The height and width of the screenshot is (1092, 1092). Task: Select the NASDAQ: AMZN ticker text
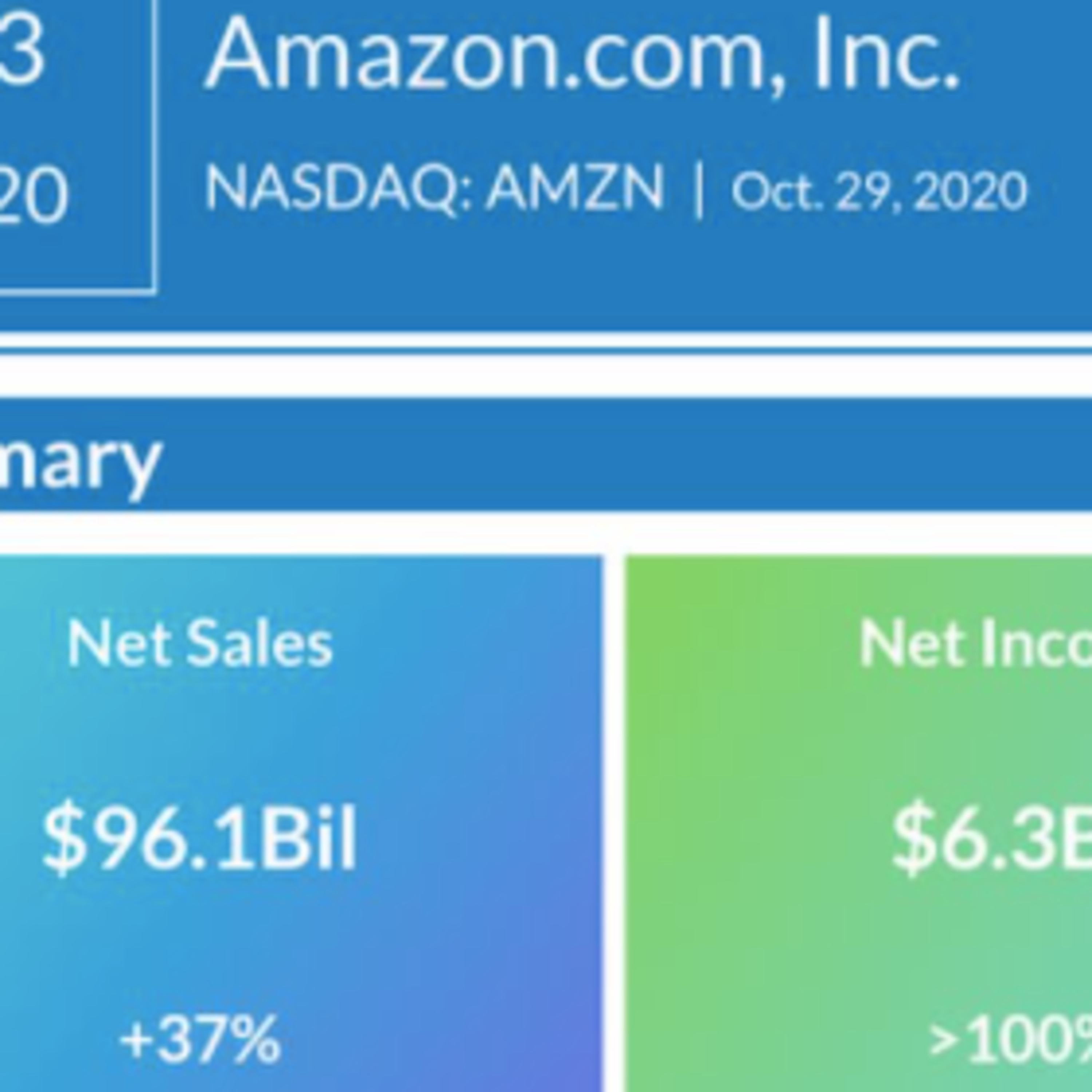coord(434,189)
